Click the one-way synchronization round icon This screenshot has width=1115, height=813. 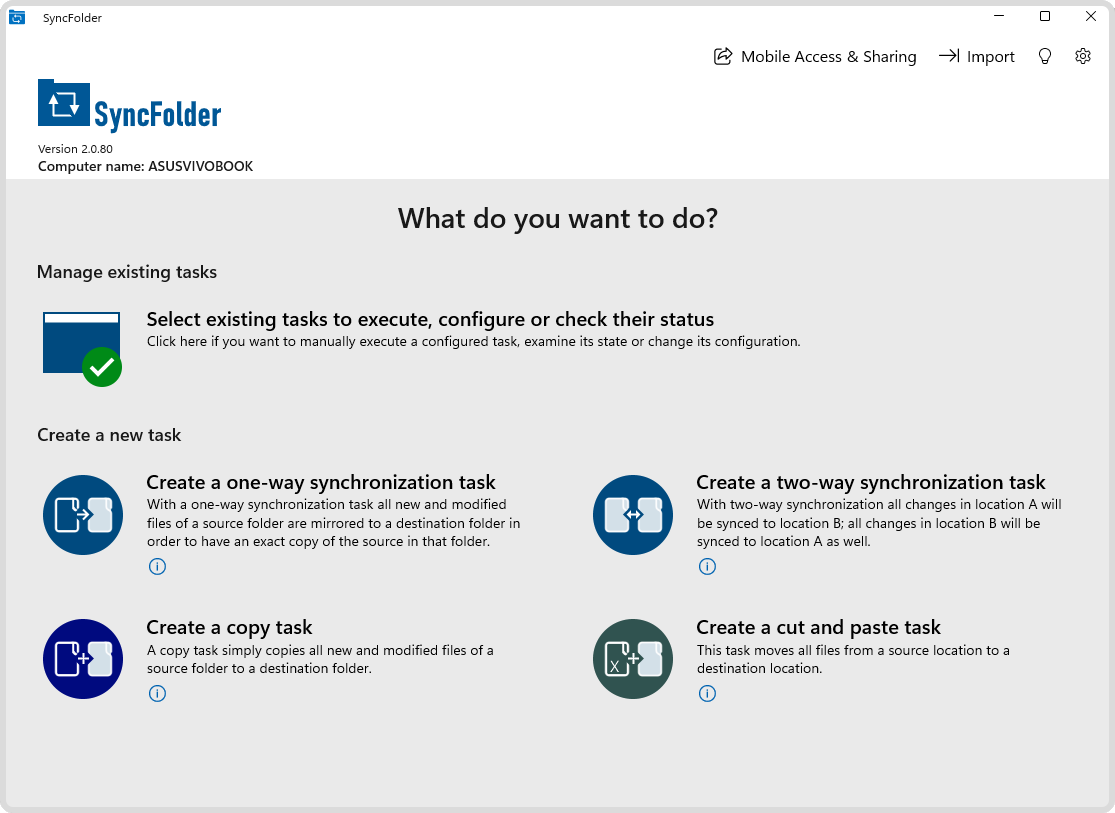point(83,515)
